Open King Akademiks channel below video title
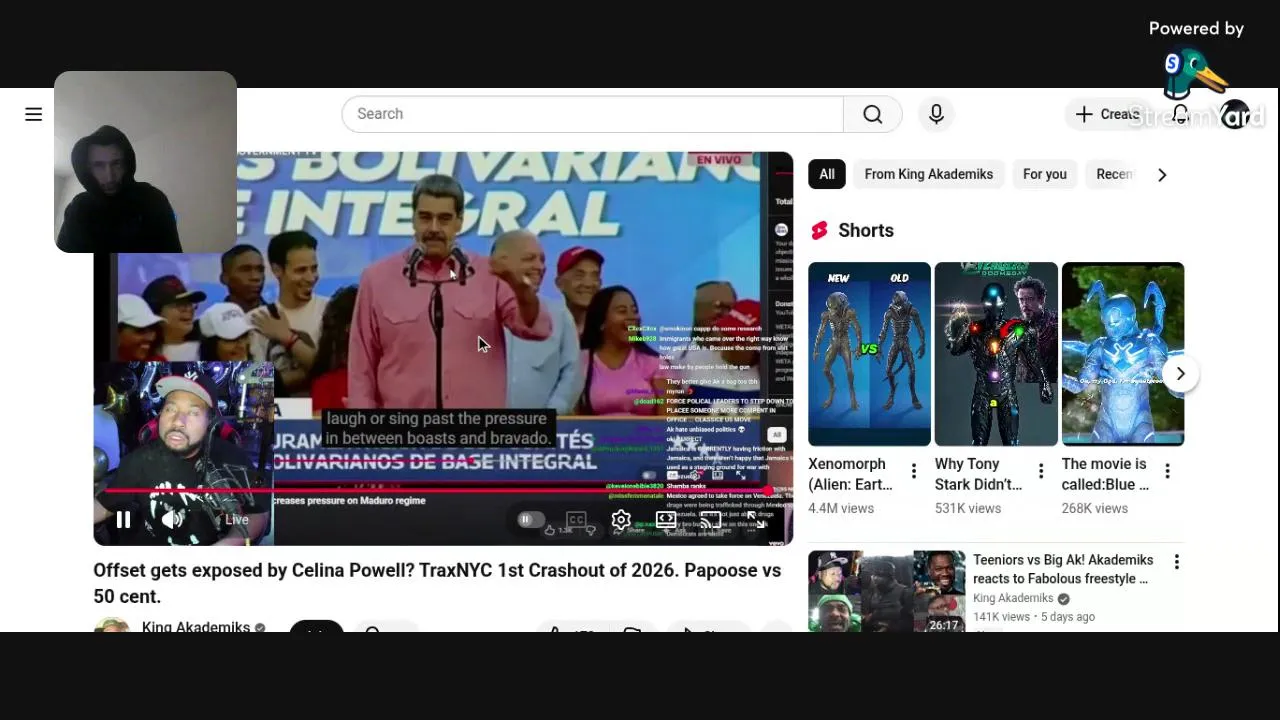The height and width of the screenshot is (720, 1280). [x=196, y=626]
